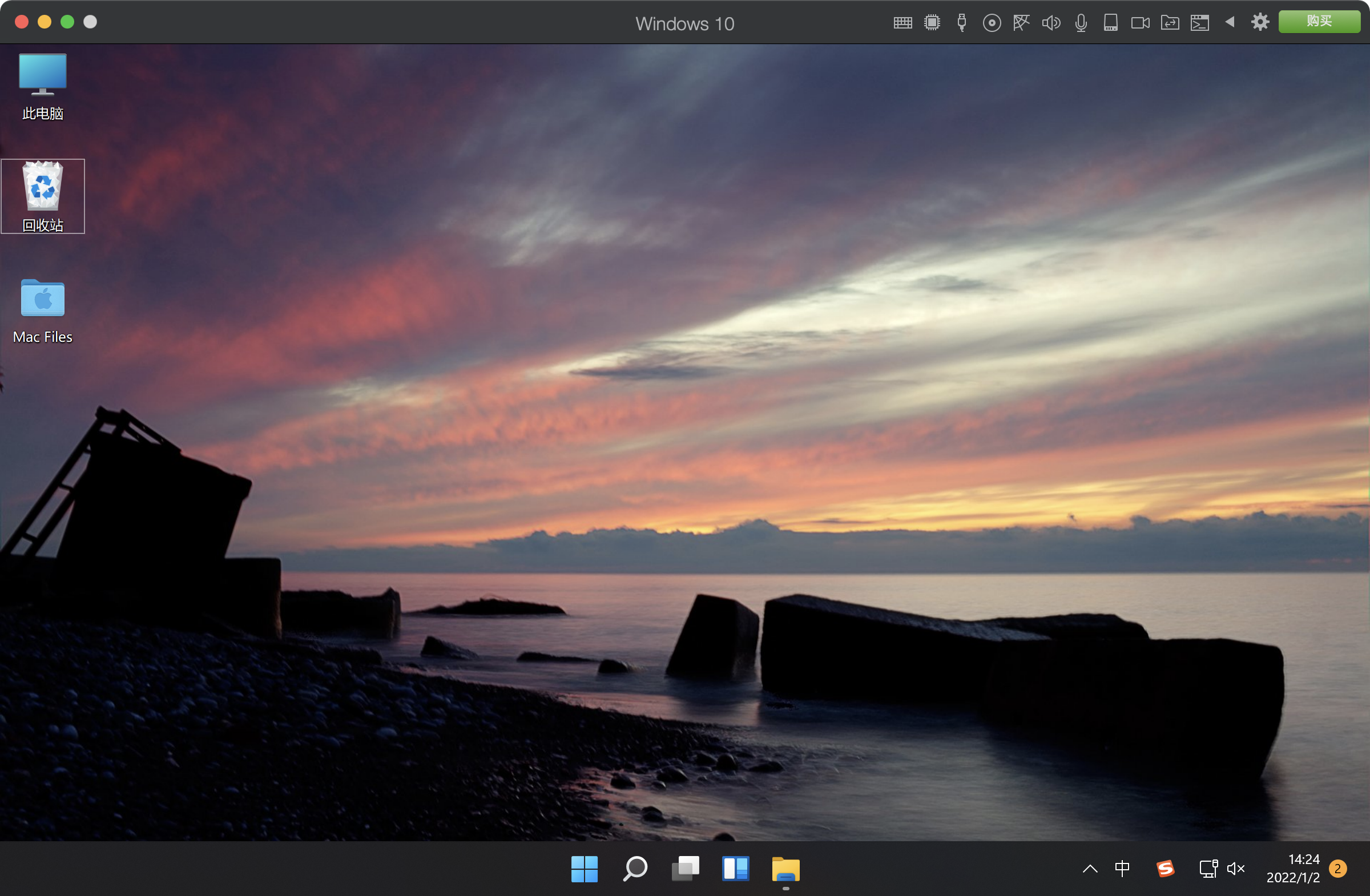Expand the hidden tray icons chevron
Viewport: 1370px width, 896px height.
tap(1090, 869)
